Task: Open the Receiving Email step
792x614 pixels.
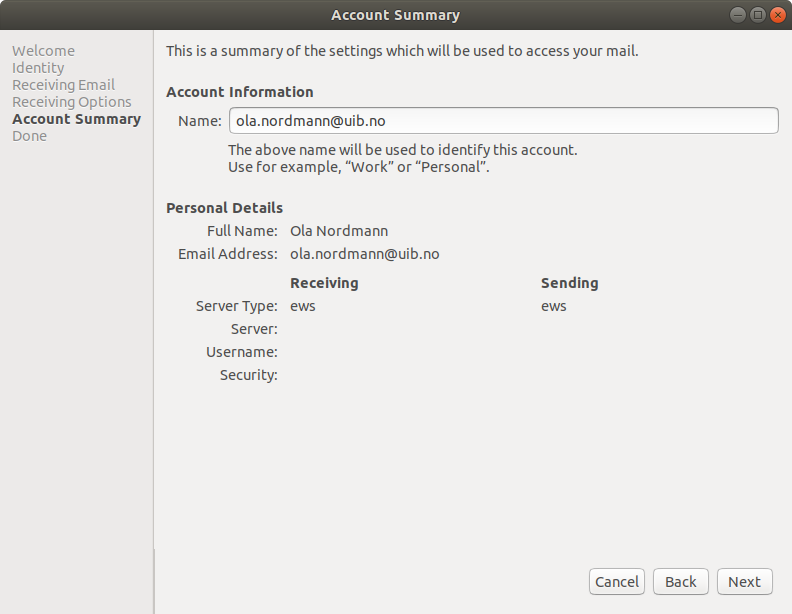Action: [63, 85]
